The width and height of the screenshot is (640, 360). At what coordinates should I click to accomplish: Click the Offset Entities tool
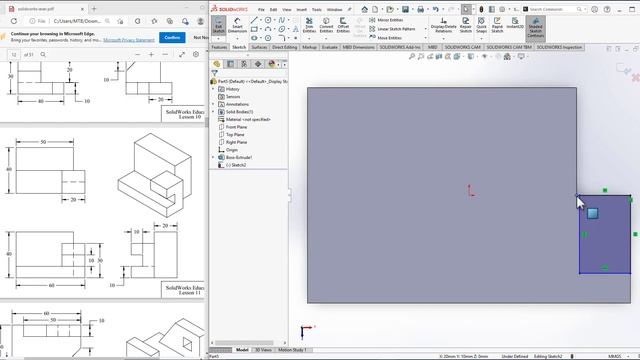coord(343,25)
